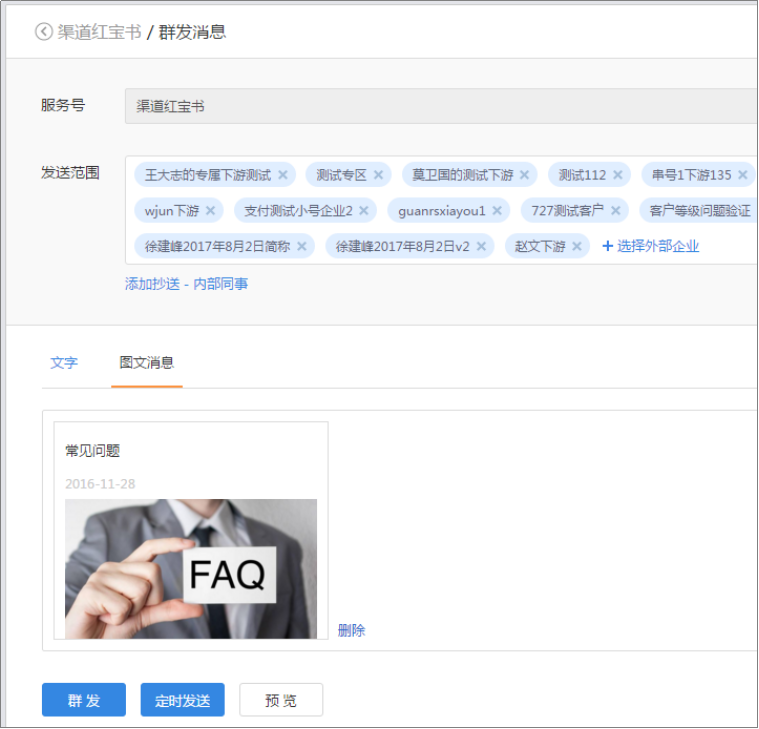759x729 pixels.
Task: Switch to the 文字 tab
Action: 64,363
